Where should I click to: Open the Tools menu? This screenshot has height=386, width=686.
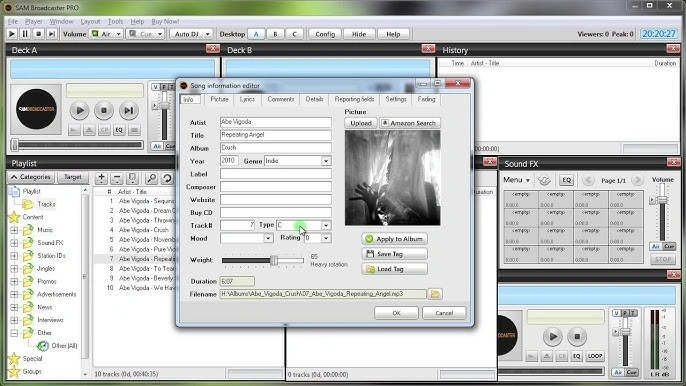(x=115, y=21)
